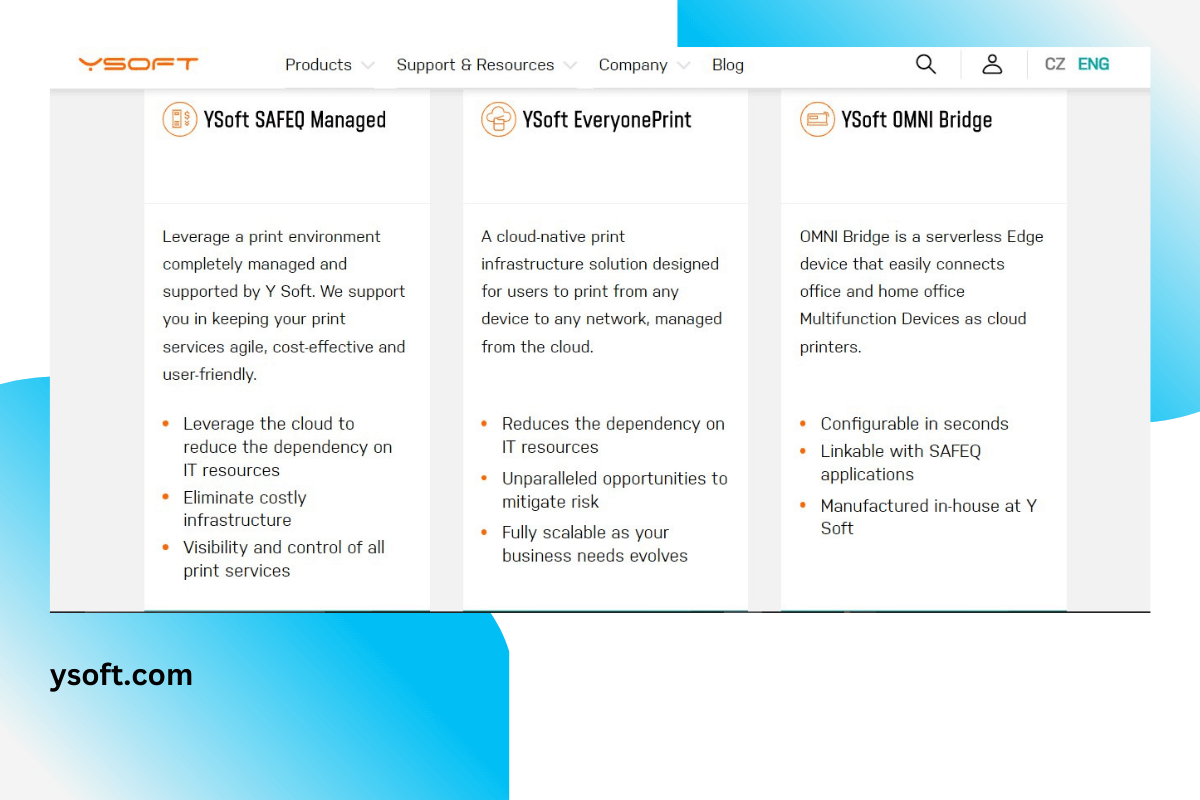Click the ysoft.com caption text
1200x800 pixels.
click(x=121, y=675)
